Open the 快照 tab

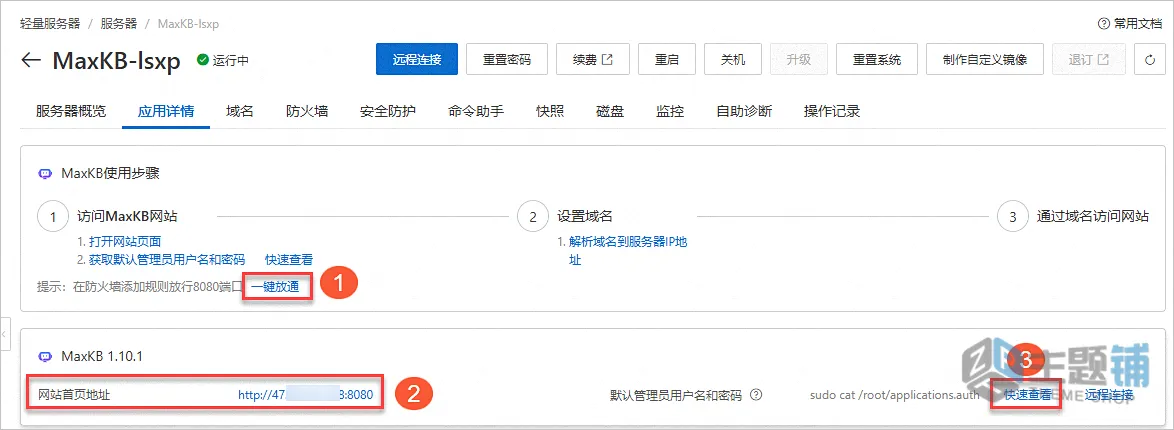pyautogui.click(x=550, y=112)
